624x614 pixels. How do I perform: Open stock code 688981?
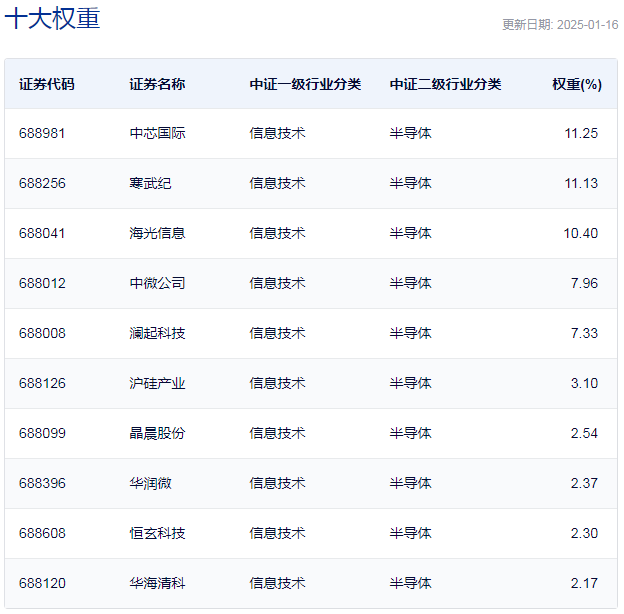click(42, 133)
